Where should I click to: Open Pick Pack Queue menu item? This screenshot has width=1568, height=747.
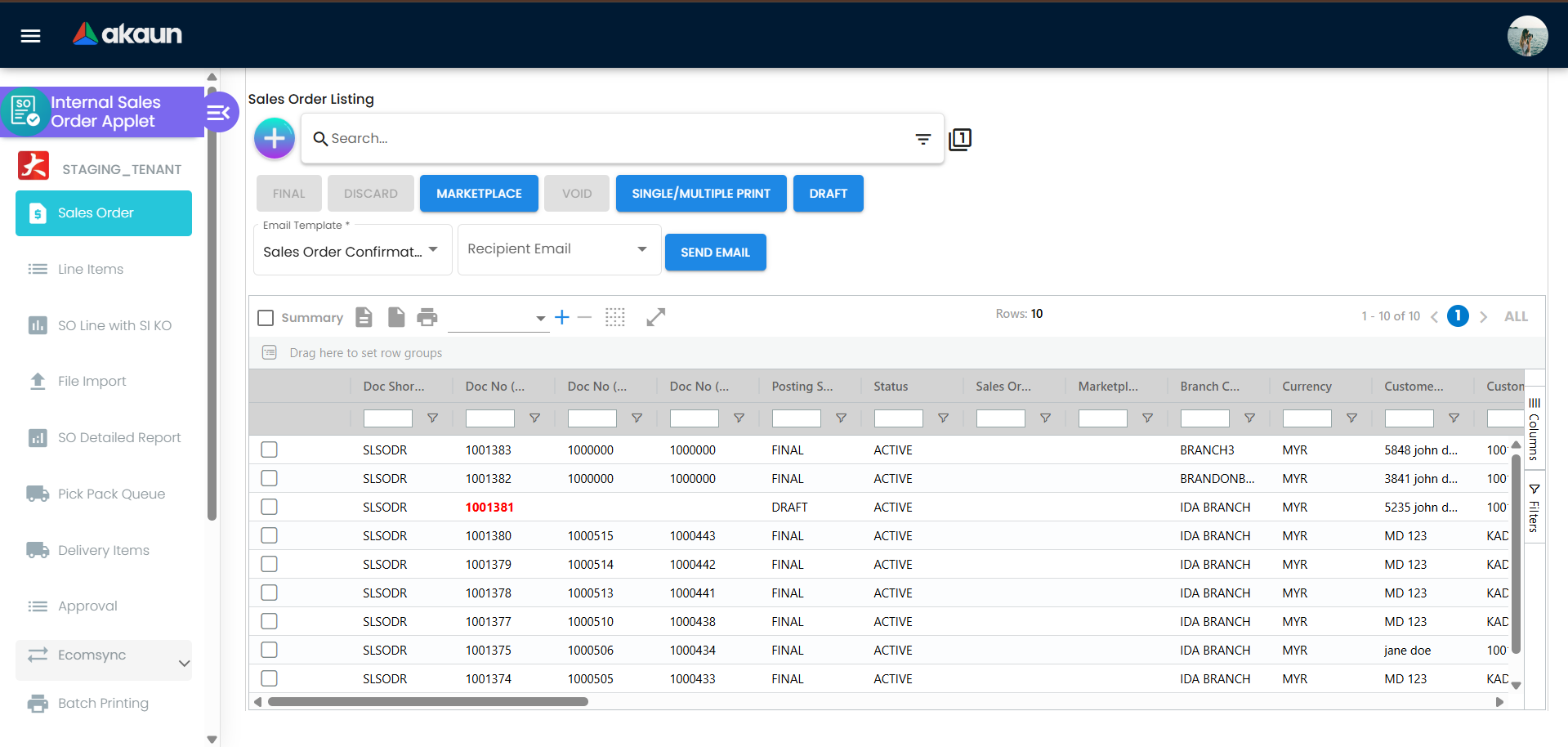(x=111, y=494)
